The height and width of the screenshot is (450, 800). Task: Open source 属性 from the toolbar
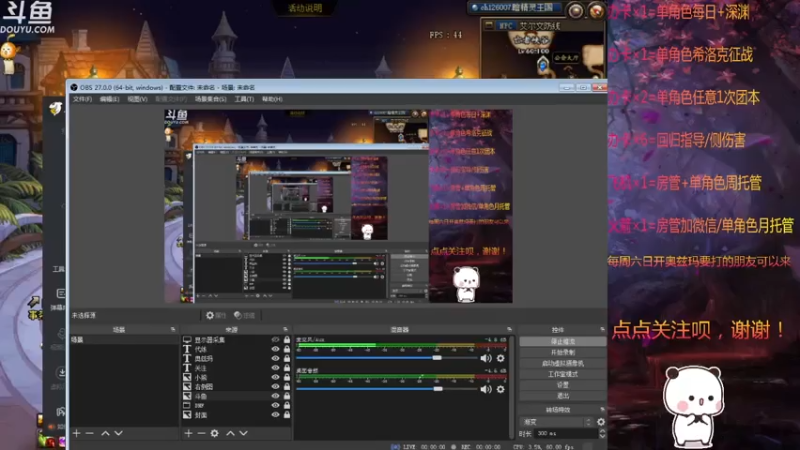pos(216,315)
